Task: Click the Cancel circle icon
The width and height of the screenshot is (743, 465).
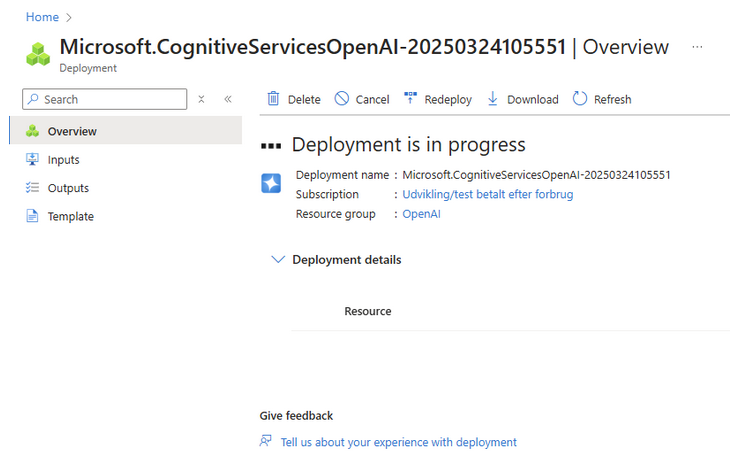Action: point(342,99)
